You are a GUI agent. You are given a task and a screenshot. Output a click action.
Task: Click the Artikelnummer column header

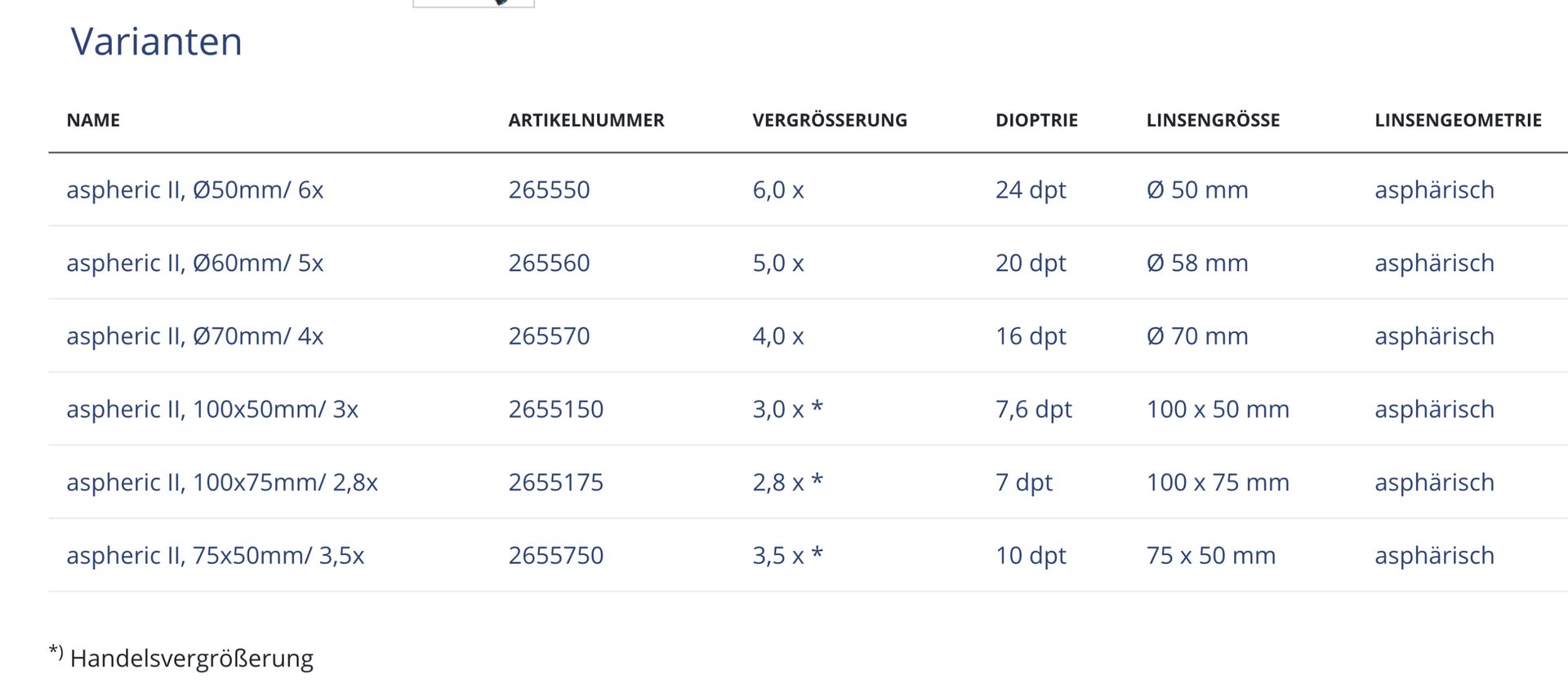point(586,121)
